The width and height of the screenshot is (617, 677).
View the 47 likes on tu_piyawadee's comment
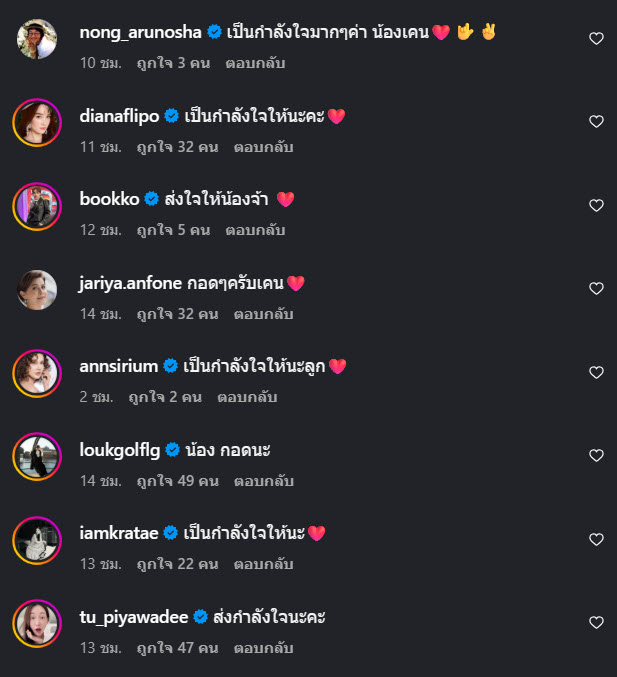tap(177, 648)
